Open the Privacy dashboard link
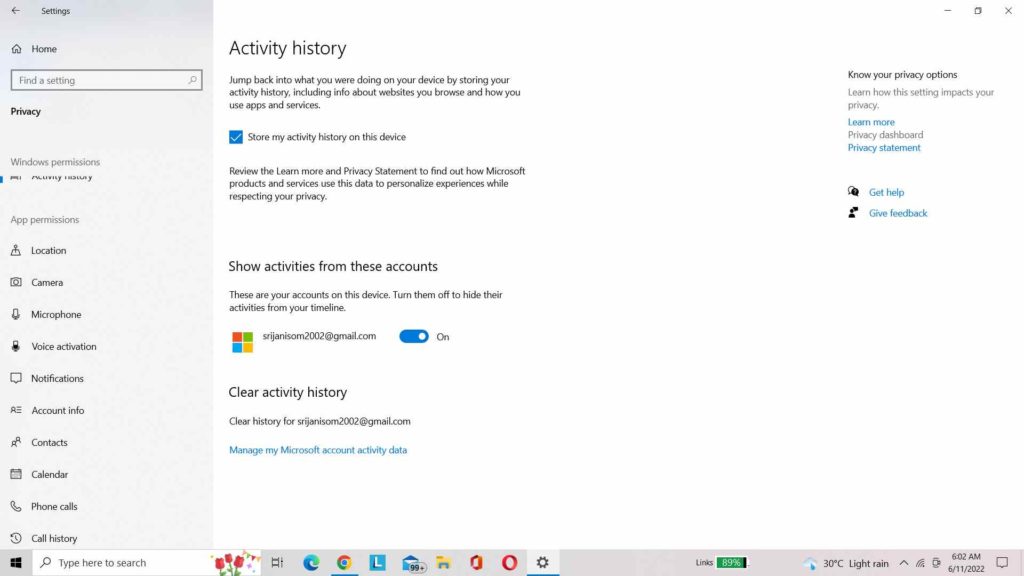The image size is (1024, 576). pyautogui.click(x=884, y=134)
